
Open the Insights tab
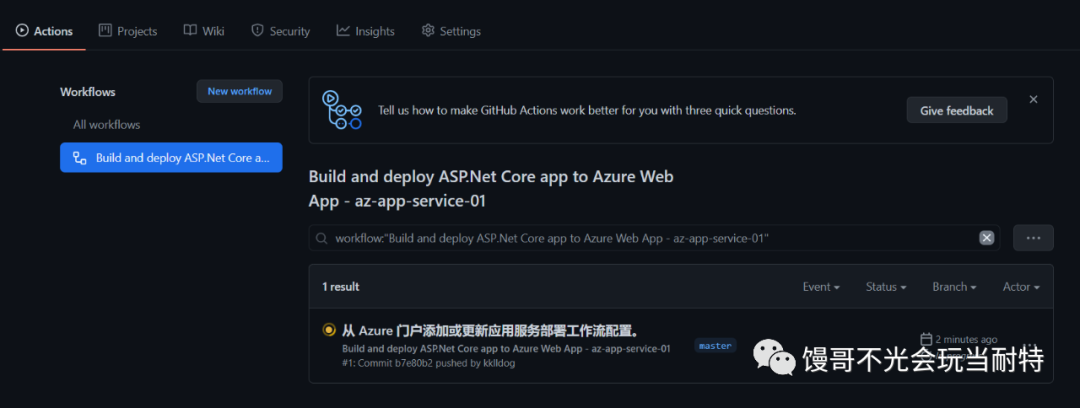(365, 31)
